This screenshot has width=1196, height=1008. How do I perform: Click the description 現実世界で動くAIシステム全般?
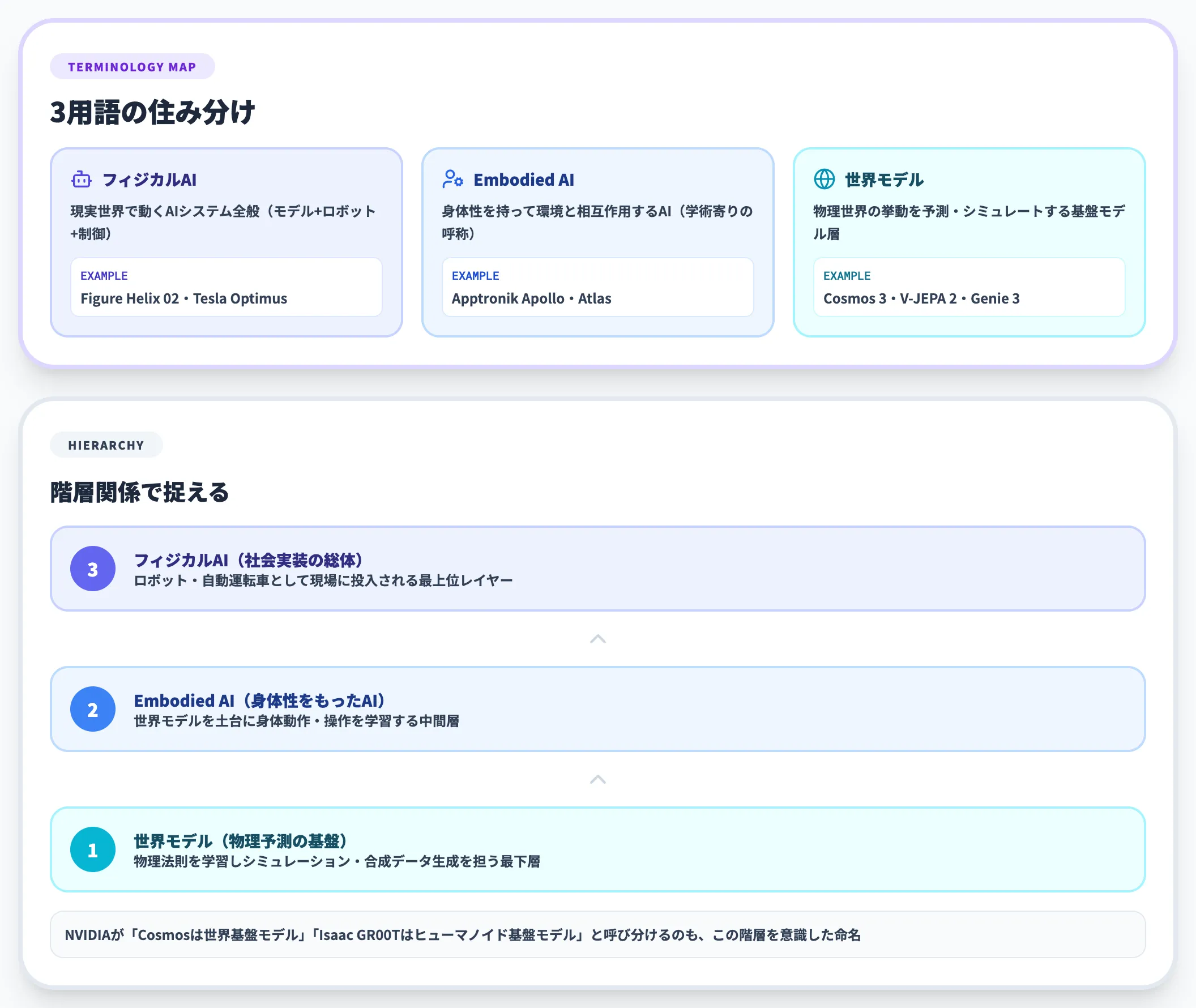[223, 223]
